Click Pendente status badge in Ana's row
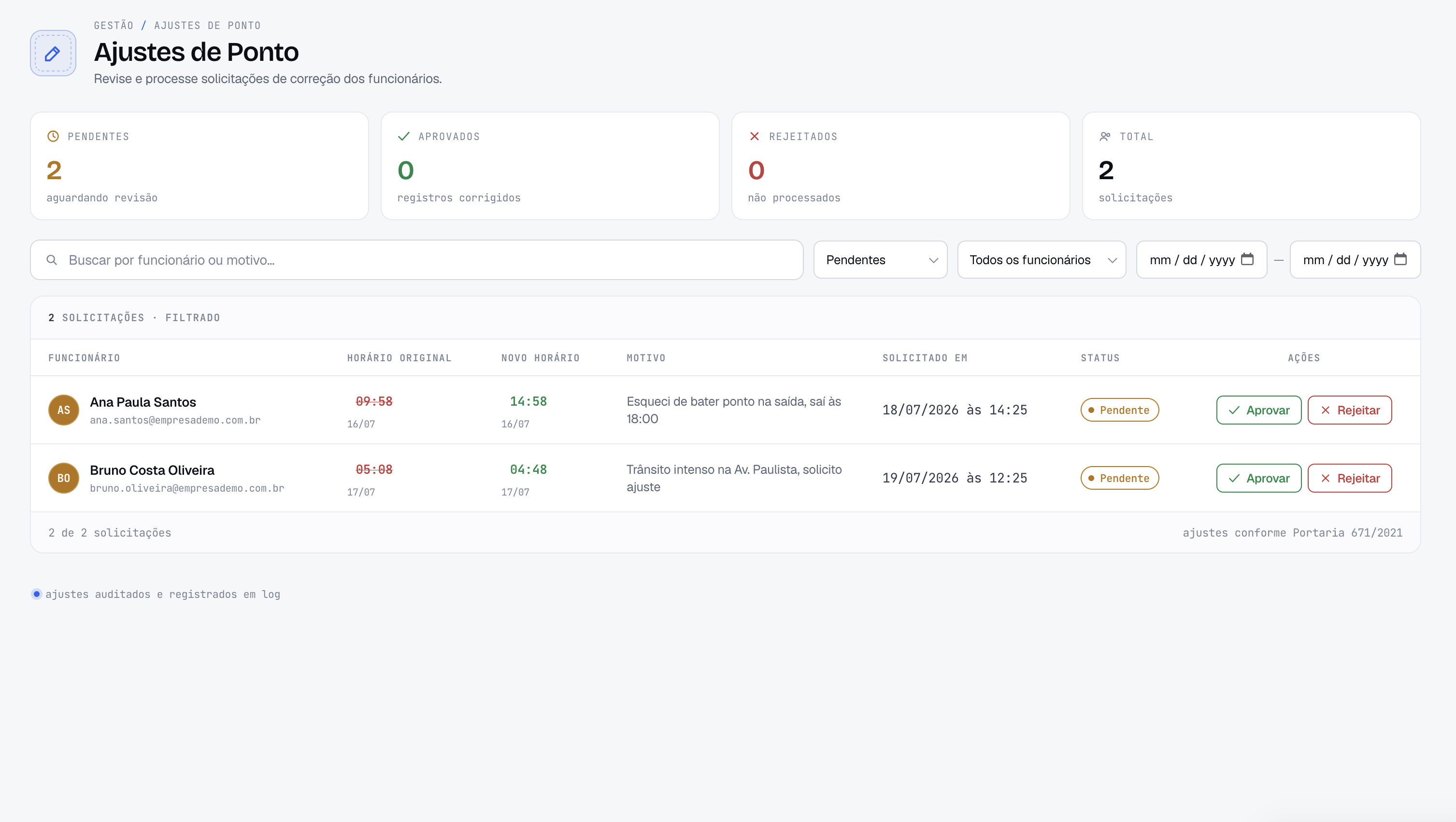The width and height of the screenshot is (1456, 822). tap(1119, 410)
